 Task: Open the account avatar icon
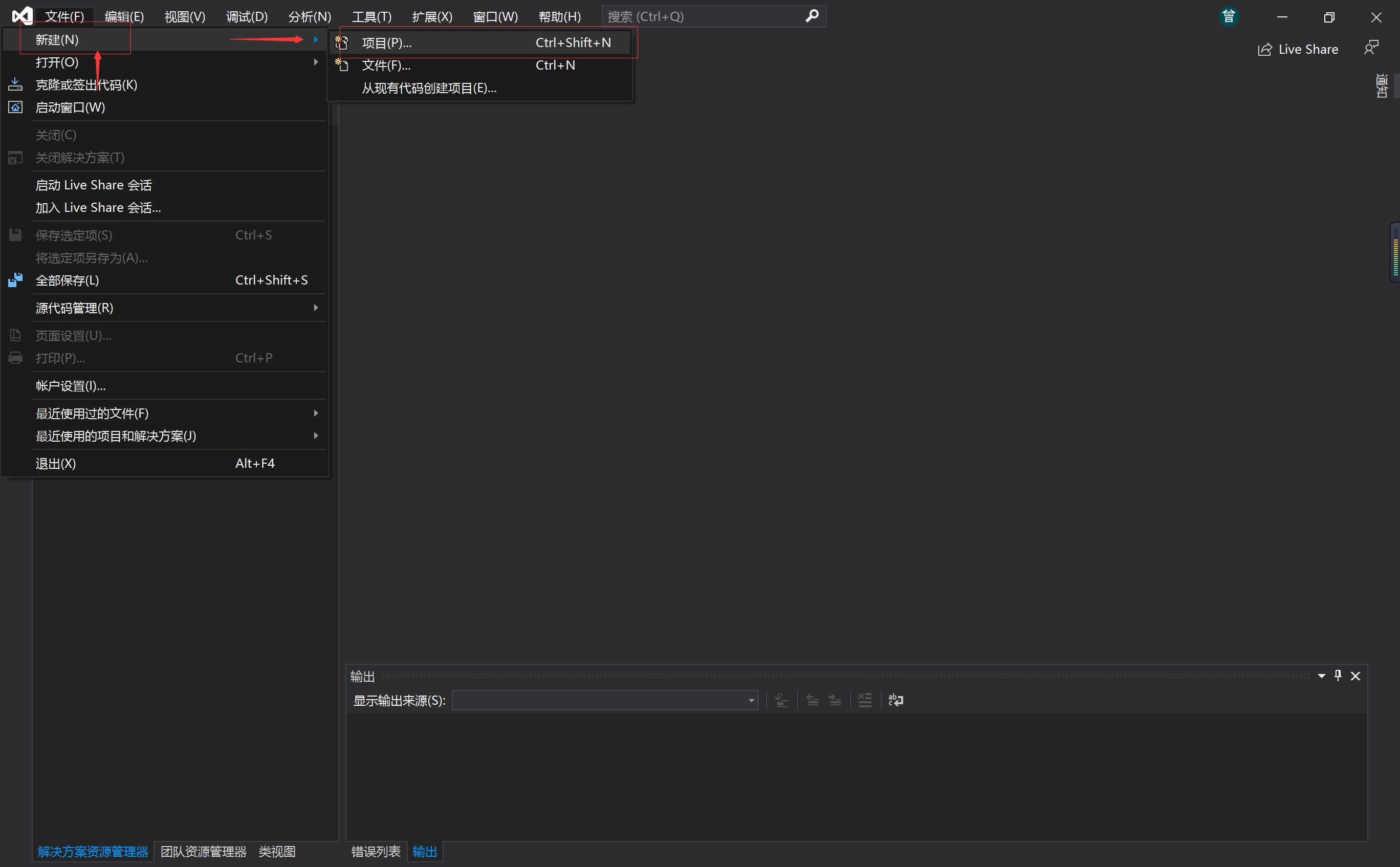1228,16
